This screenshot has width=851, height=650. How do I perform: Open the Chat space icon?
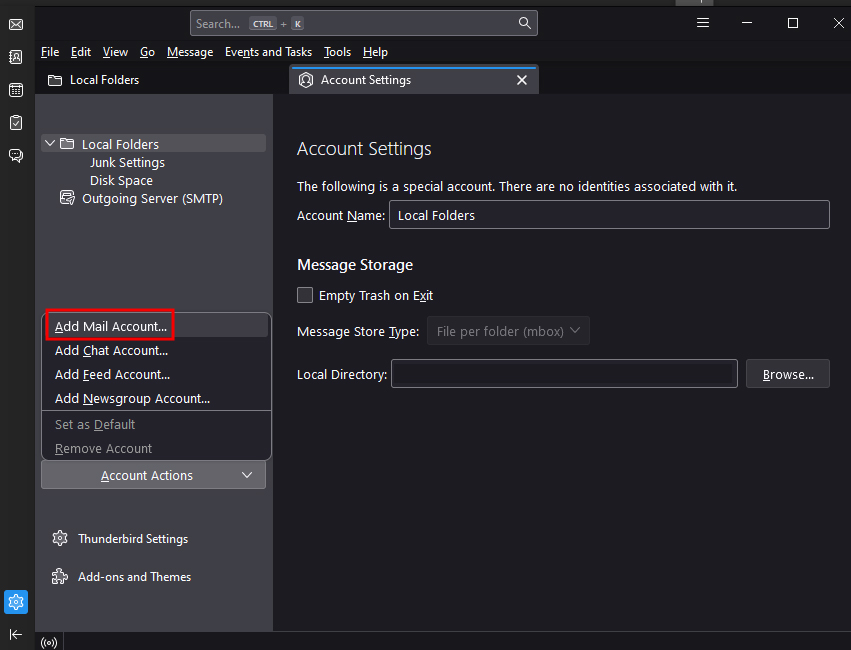tap(16, 155)
